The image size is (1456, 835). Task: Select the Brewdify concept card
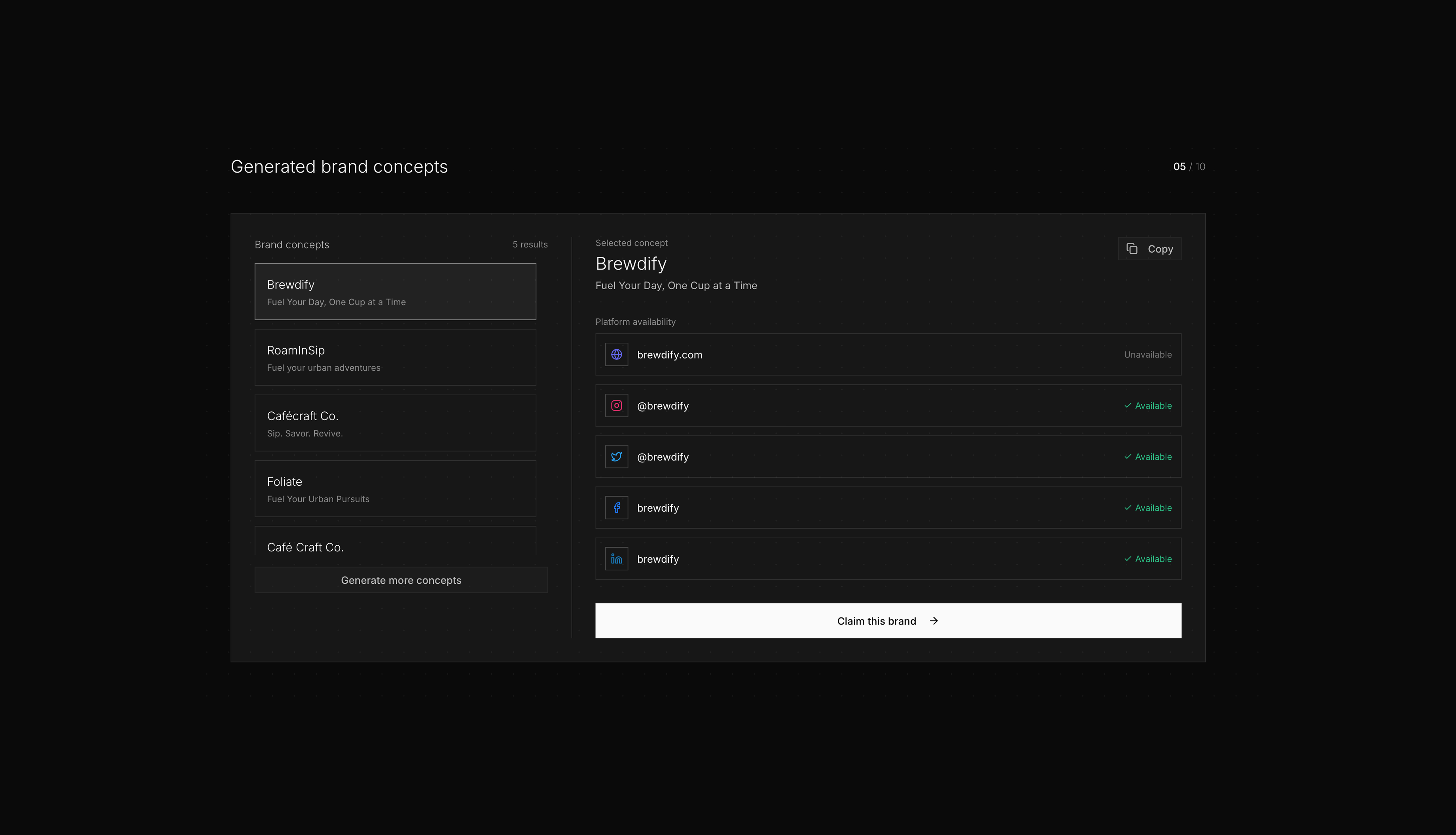click(395, 291)
